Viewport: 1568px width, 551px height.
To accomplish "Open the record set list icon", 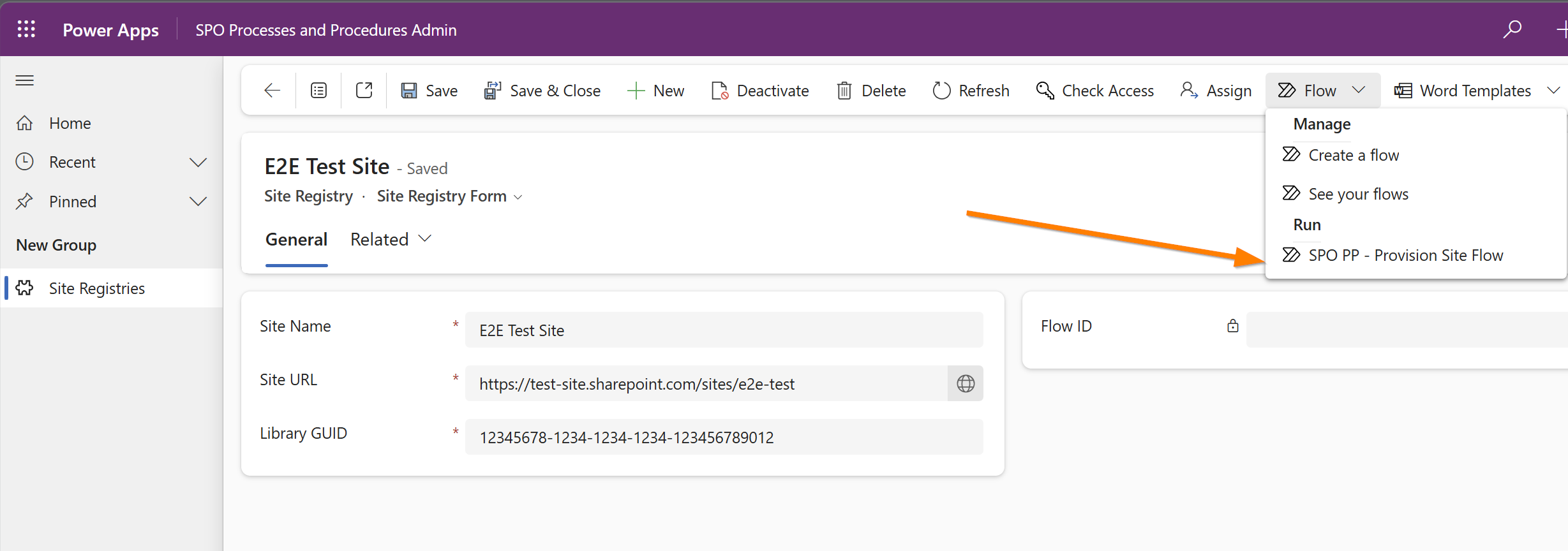I will tap(318, 91).
